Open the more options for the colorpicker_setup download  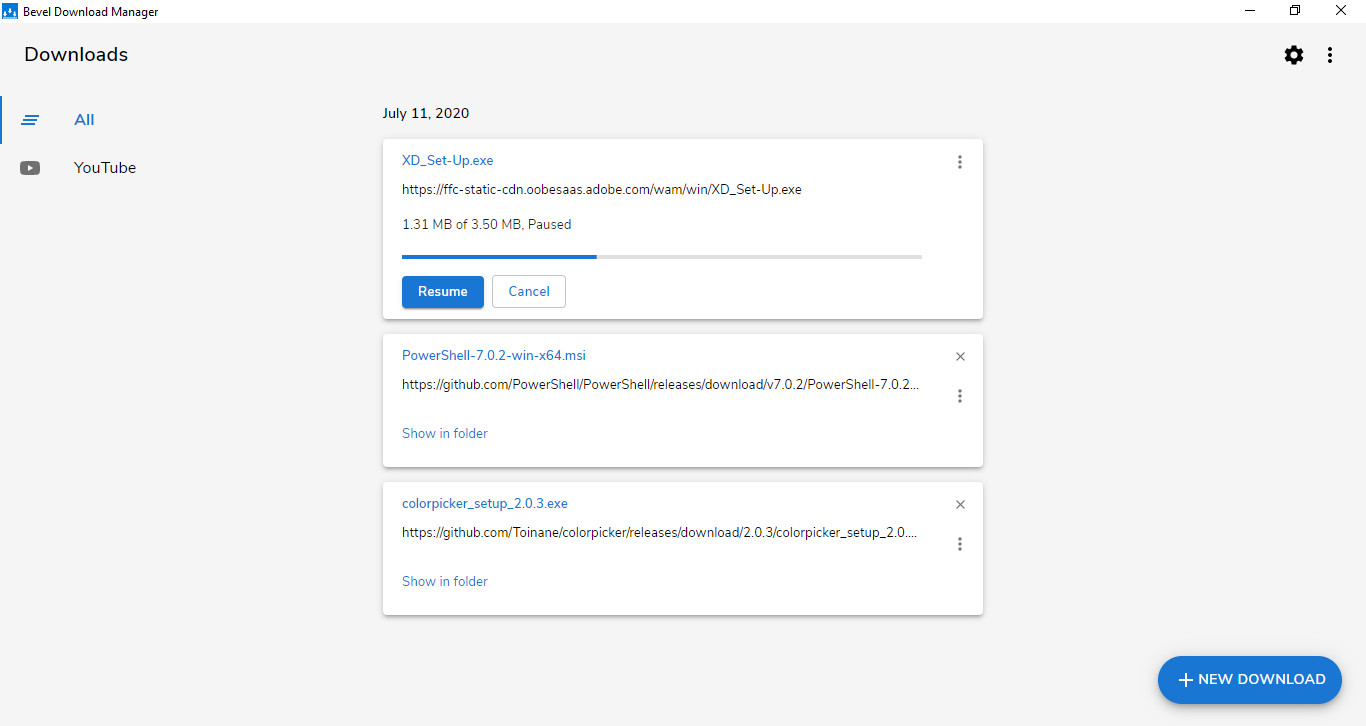[x=960, y=544]
